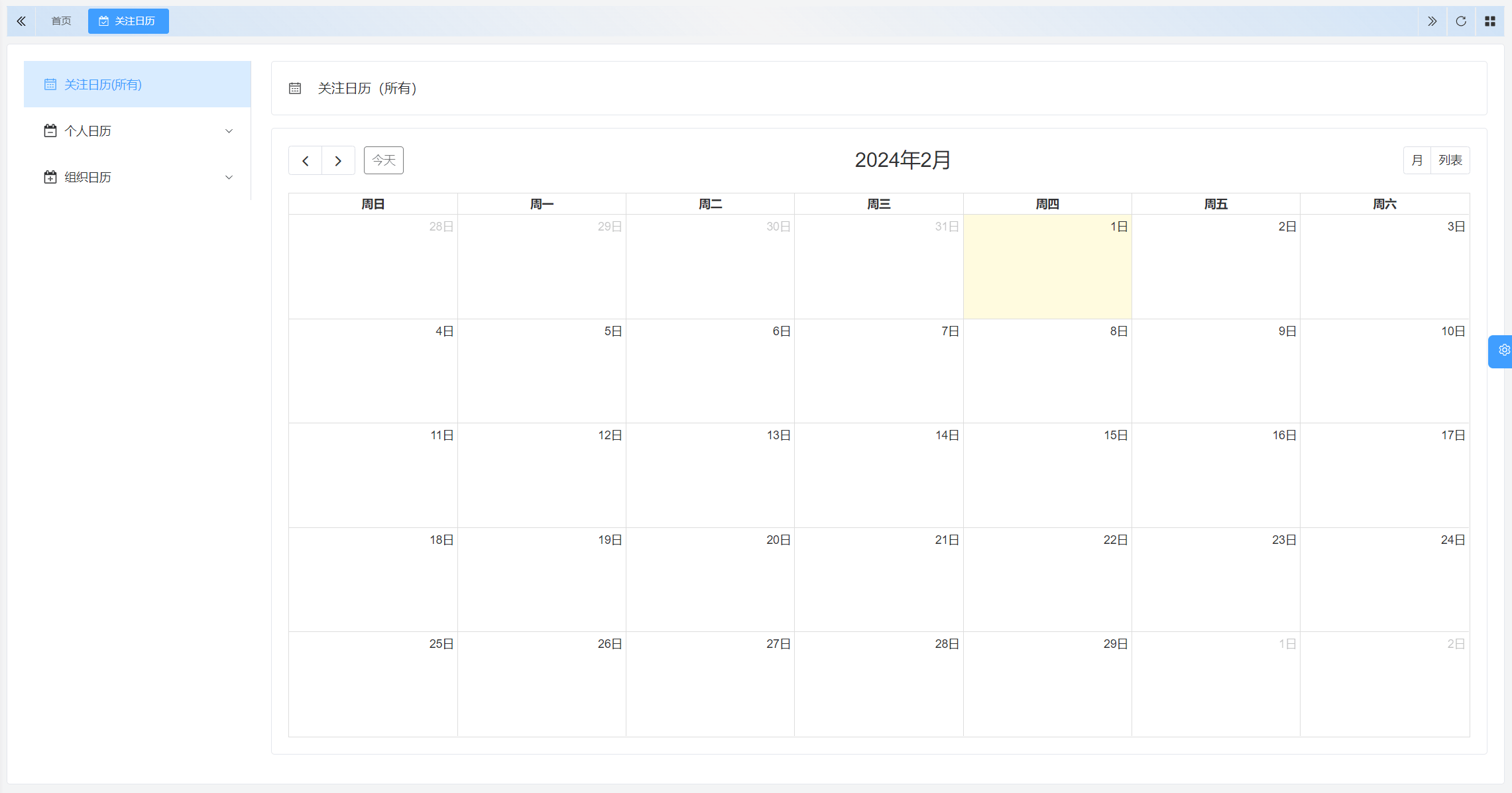Go to next month with right chevron

[338, 161]
